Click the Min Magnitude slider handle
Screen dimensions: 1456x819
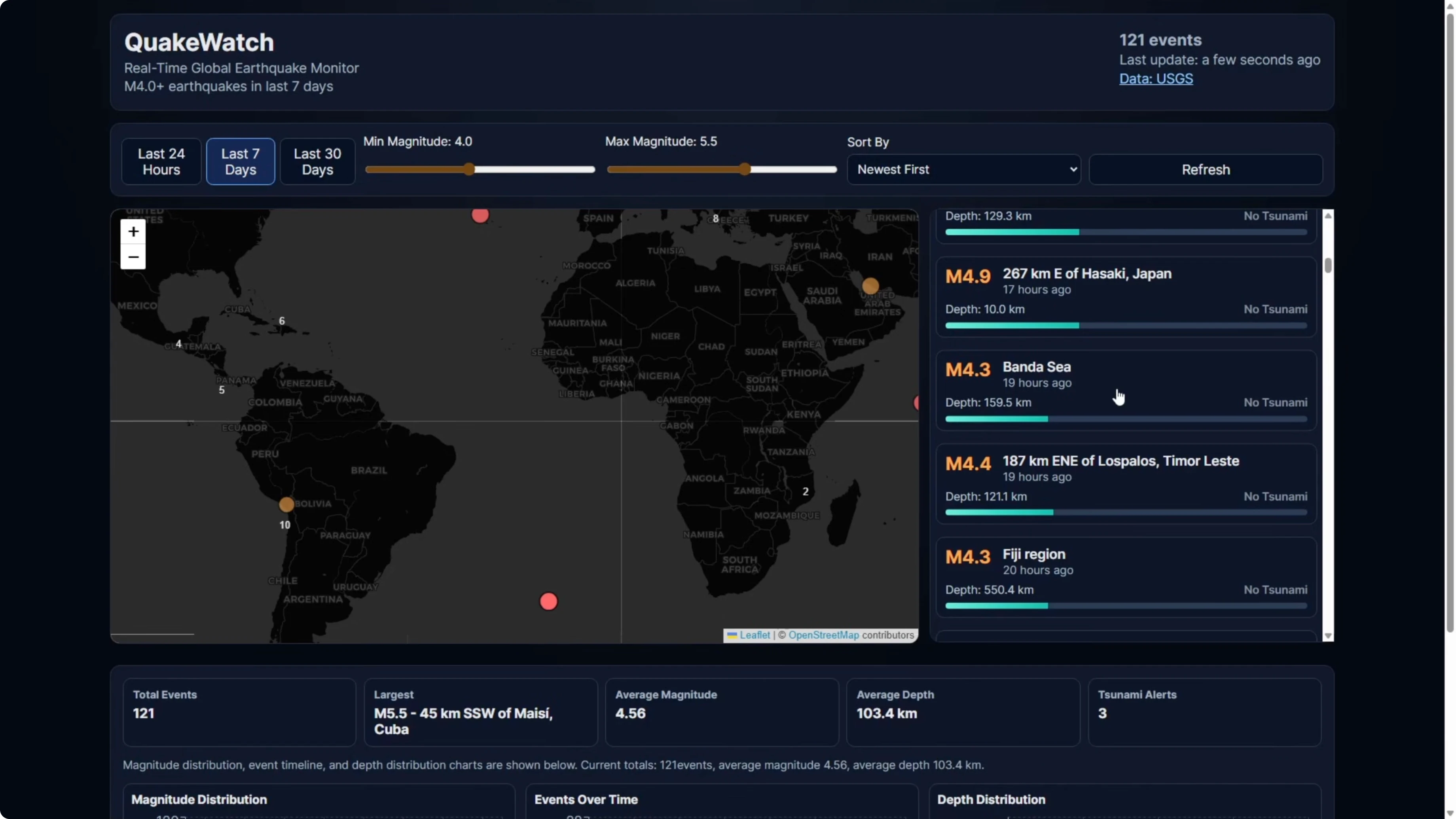(x=469, y=170)
